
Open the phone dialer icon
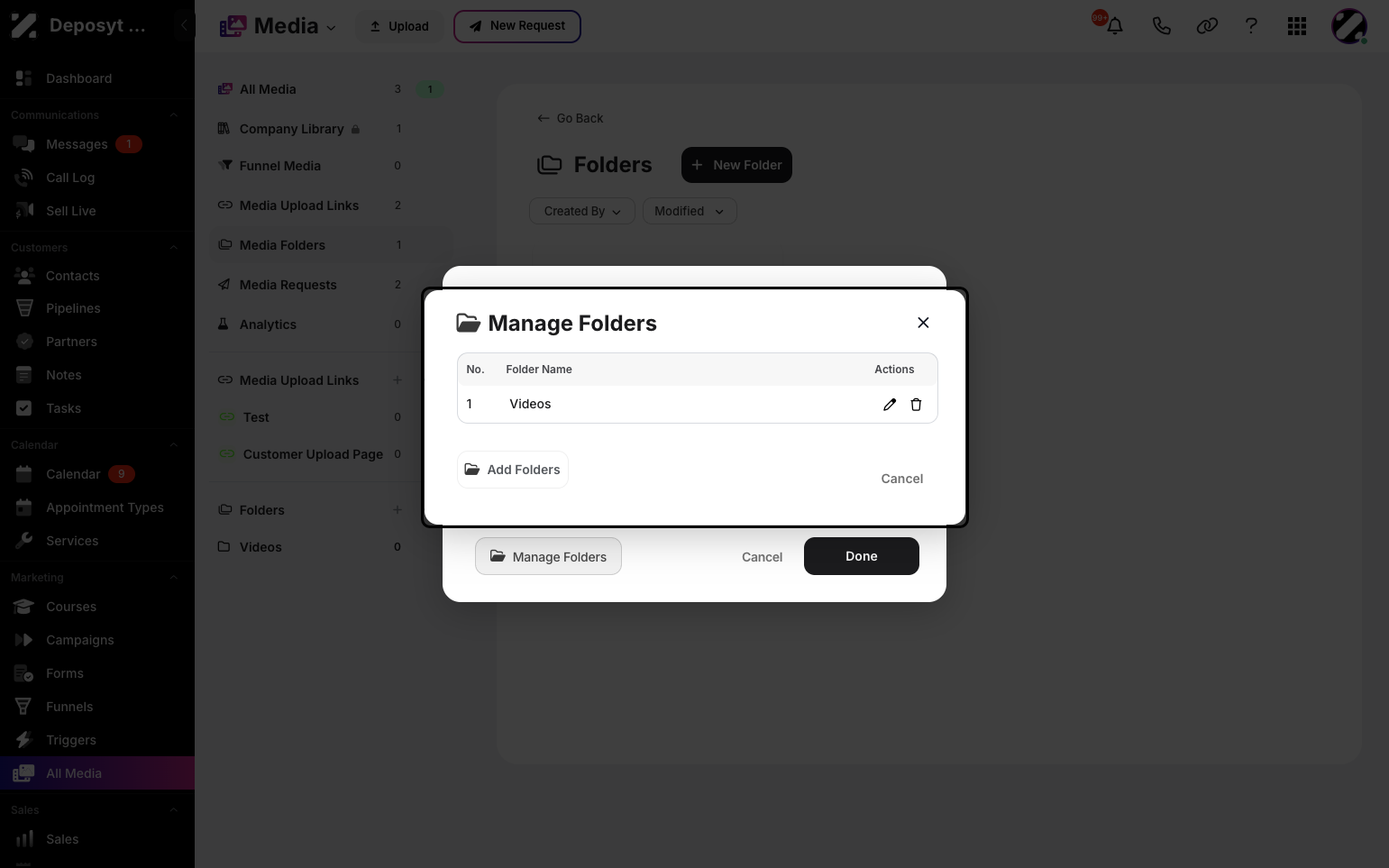(1161, 26)
